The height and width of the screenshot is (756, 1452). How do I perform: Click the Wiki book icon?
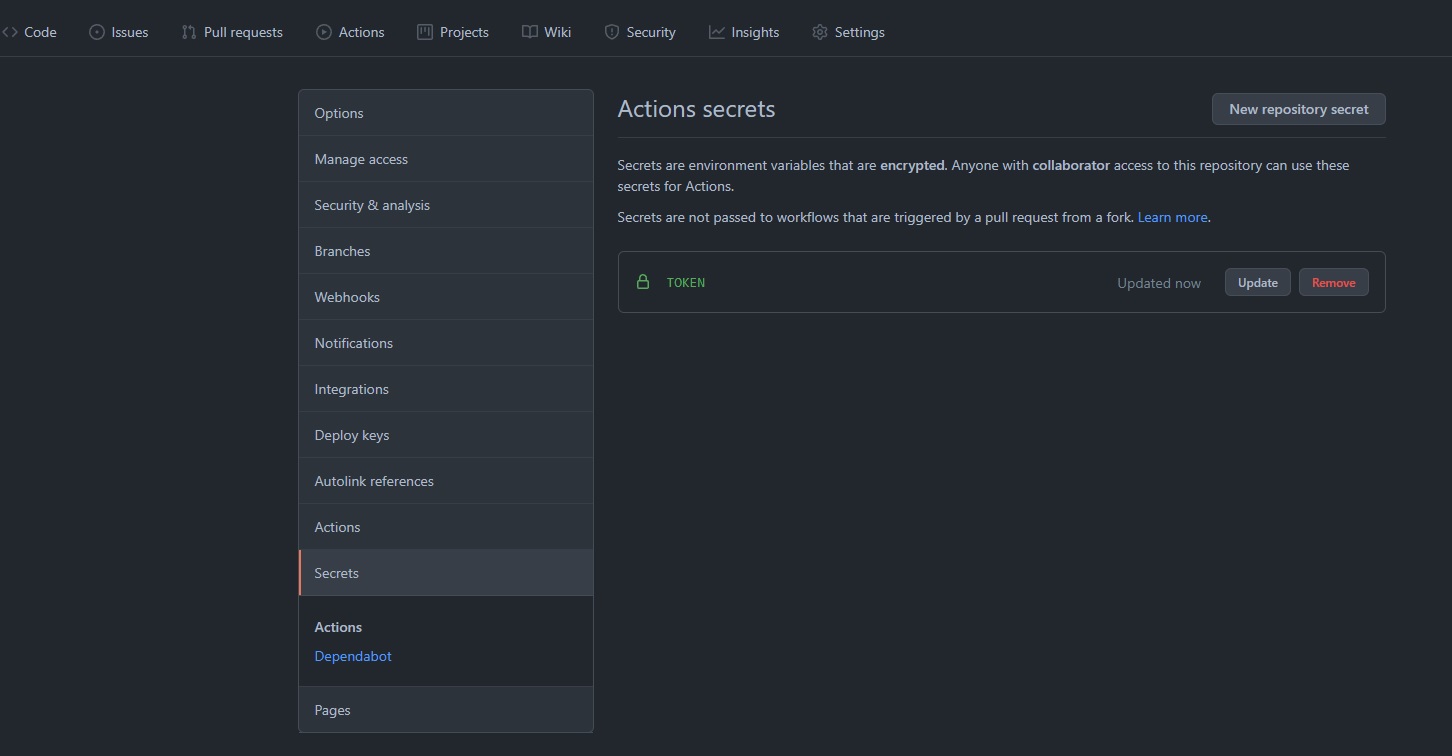(530, 32)
